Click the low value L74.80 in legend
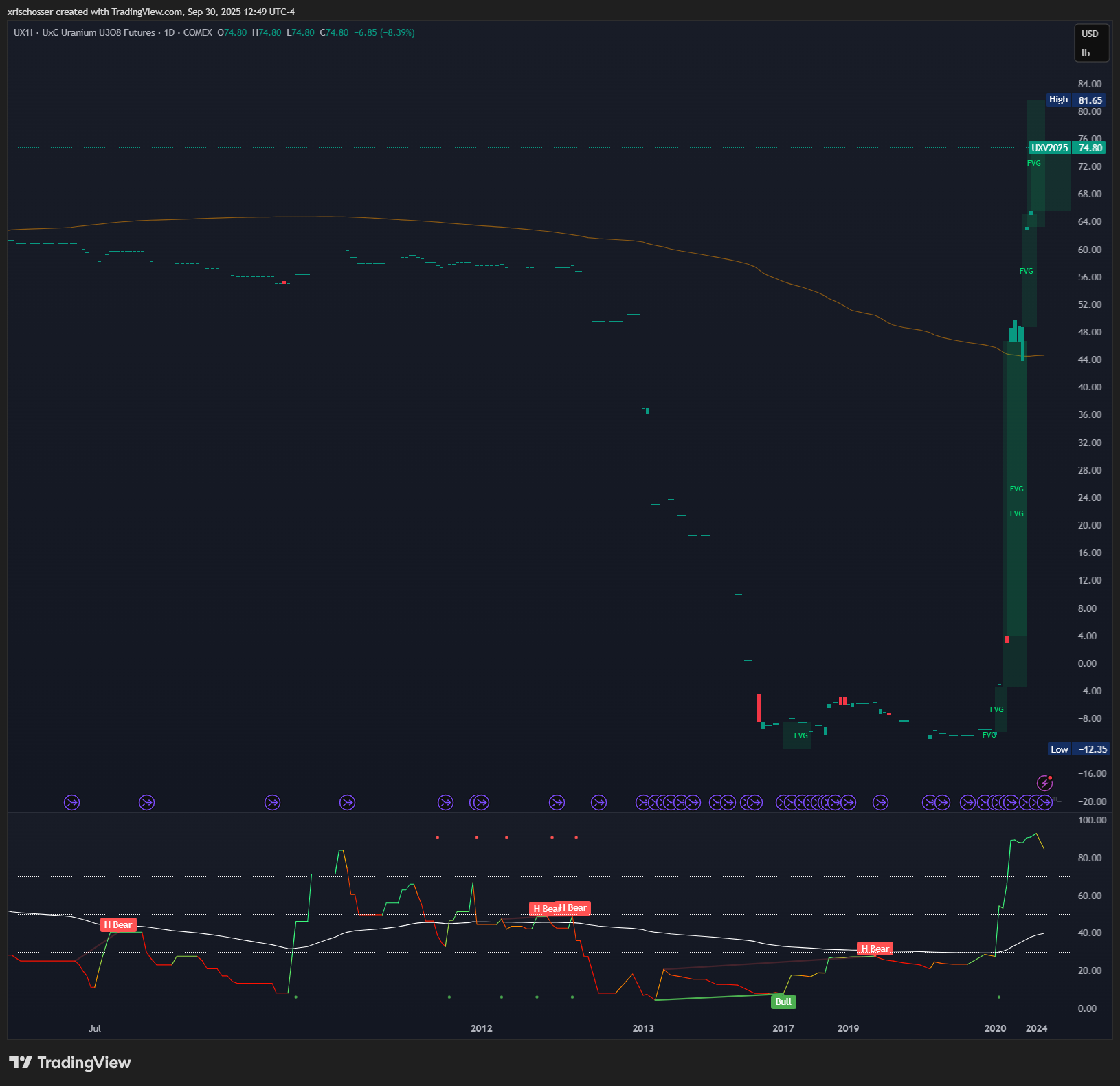 [x=300, y=32]
